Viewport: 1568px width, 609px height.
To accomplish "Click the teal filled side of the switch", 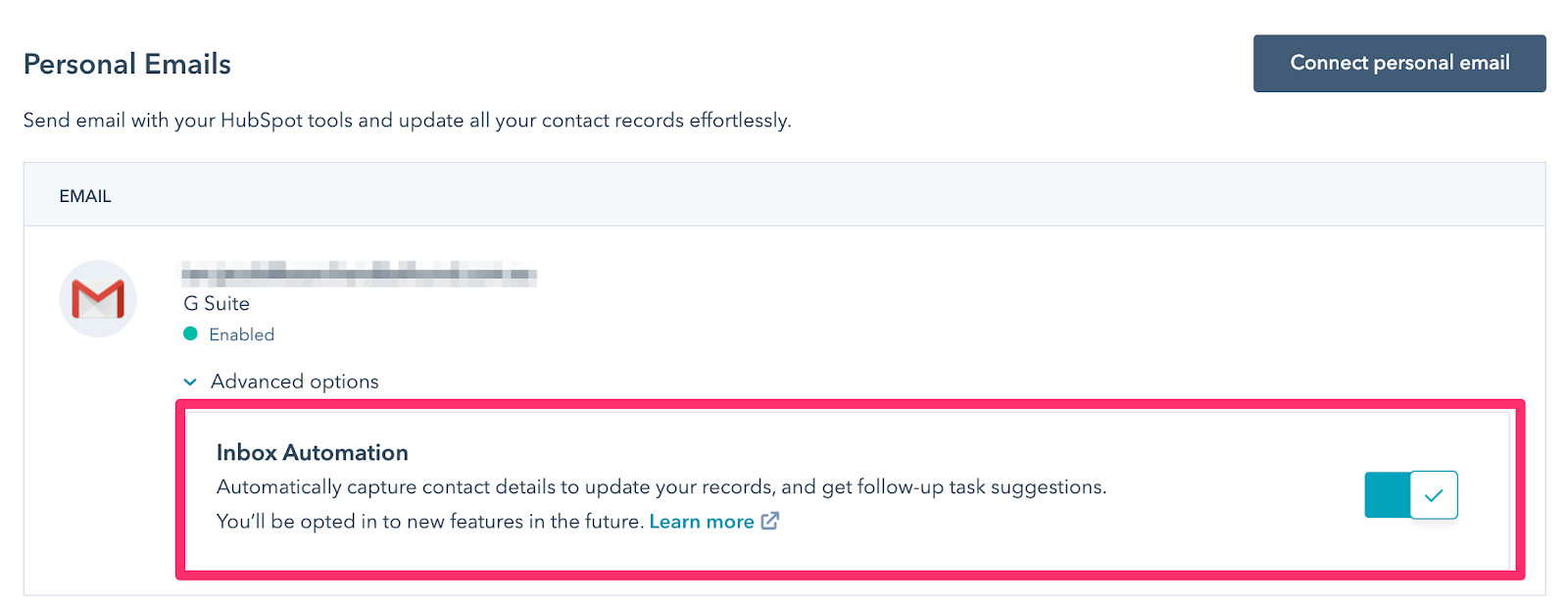I will pos(1387,495).
